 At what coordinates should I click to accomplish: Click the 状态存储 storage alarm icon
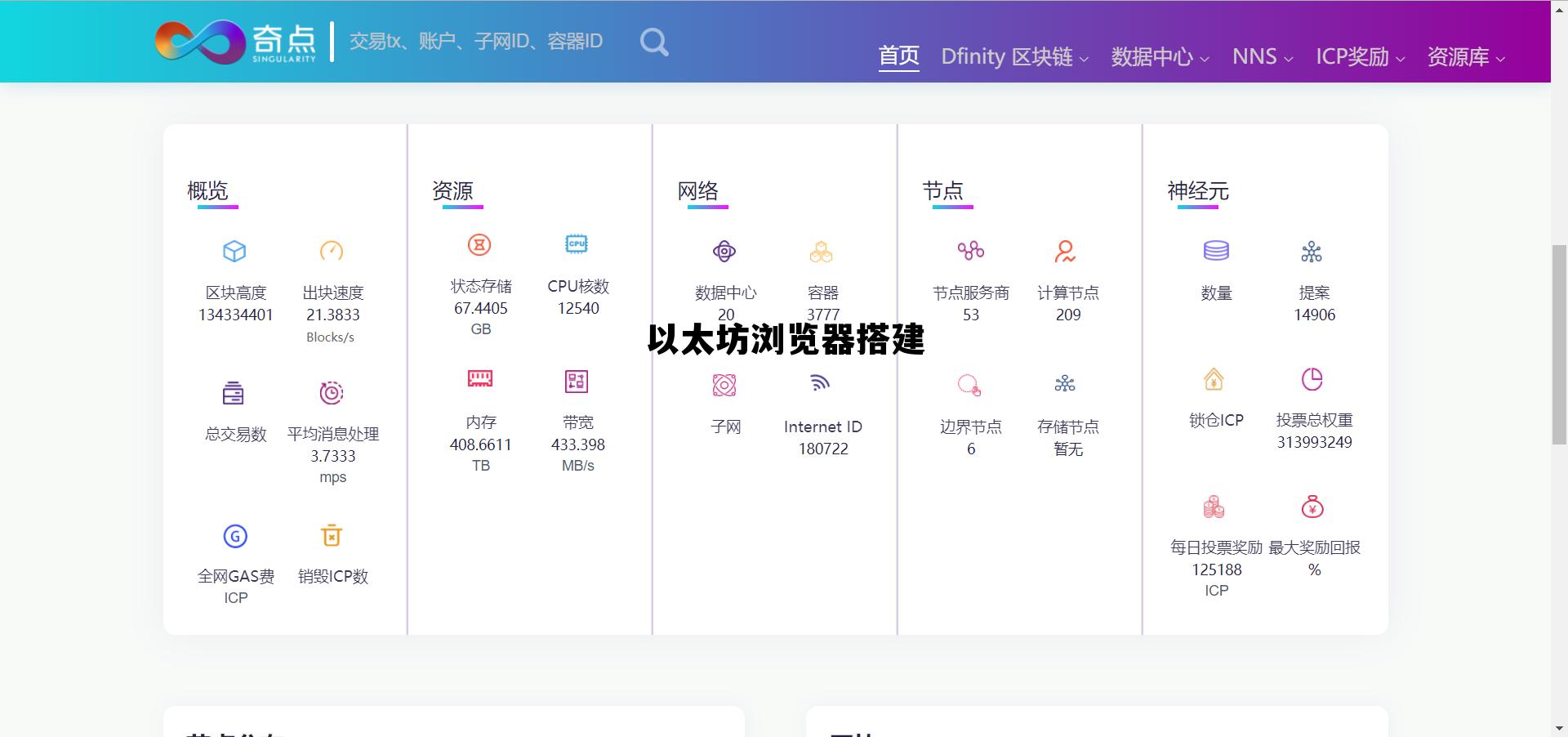coord(480,245)
